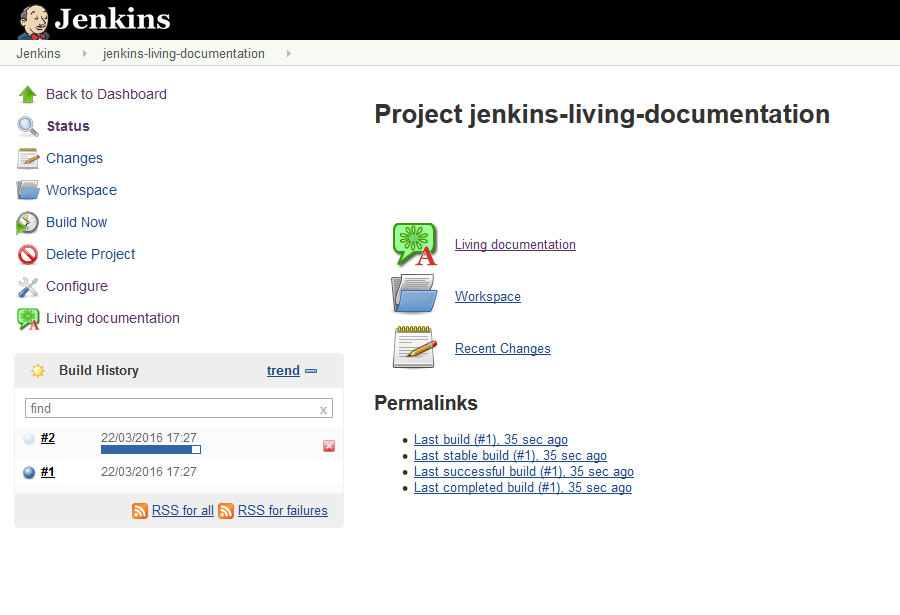The height and width of the screenshot is (615, 900).
Task: Open the Status page link
Action: (68, 126)
